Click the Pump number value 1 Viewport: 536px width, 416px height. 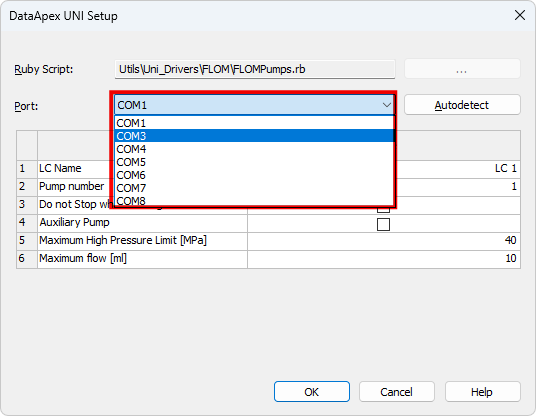click(514, 187)
